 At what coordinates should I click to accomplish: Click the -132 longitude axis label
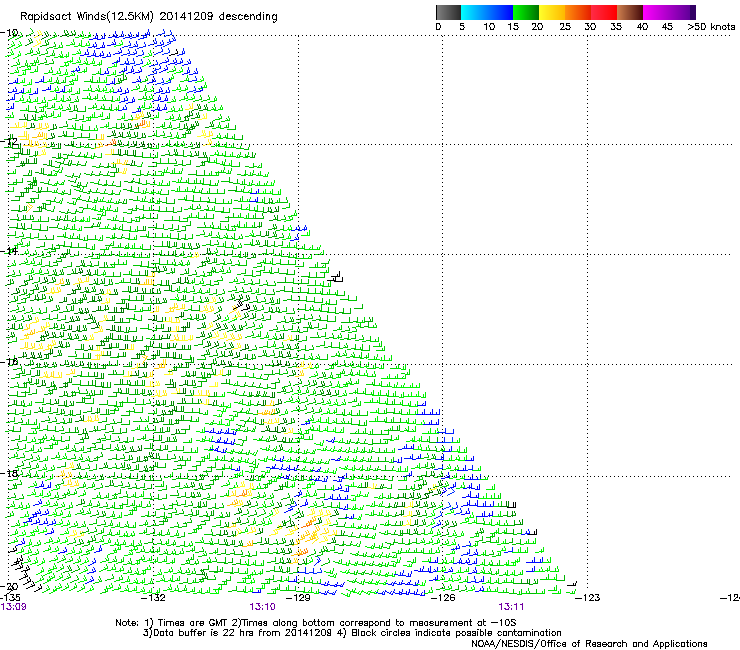click(x=154, y=598)
